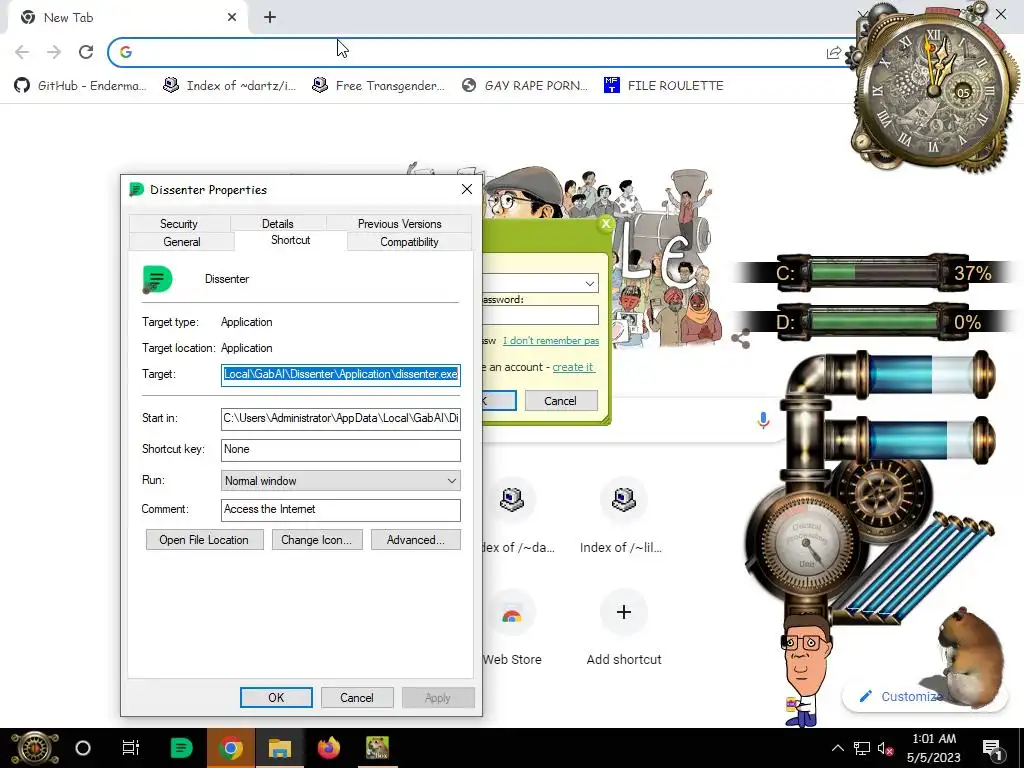Open Task View from the taskbar
The height and width of the screenshot is (768, 1024).
pos(131,748)
